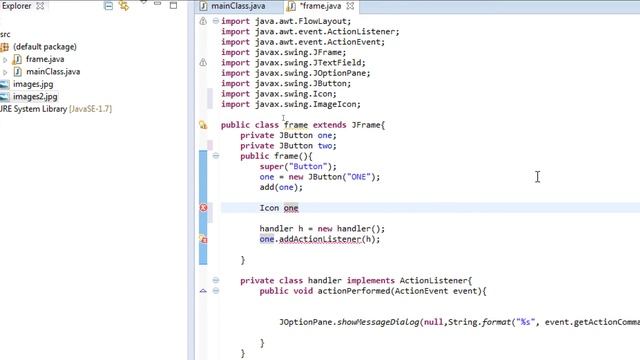Select the (default package) node
The width and height of the screenshot is (640, 360).
pos(45,47)
